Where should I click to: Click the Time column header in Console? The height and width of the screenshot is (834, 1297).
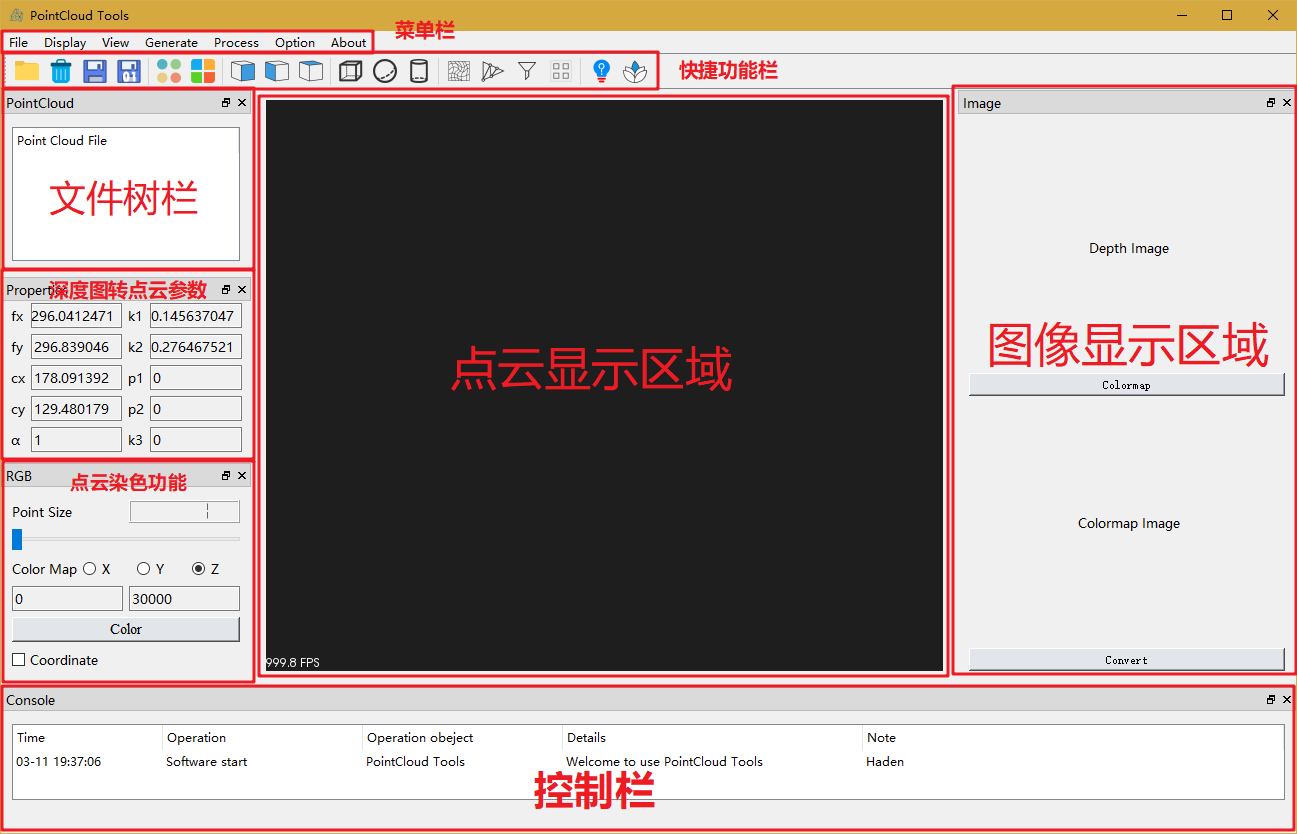[88, 738]
